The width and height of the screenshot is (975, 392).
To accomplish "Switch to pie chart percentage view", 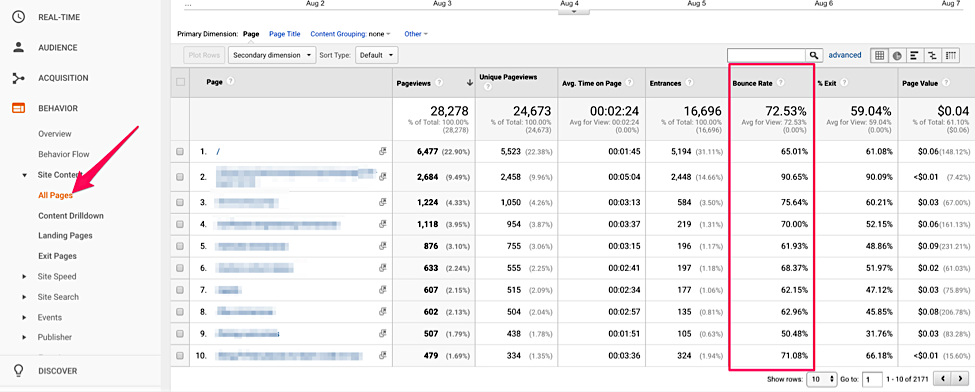I will tap(897, 55).
